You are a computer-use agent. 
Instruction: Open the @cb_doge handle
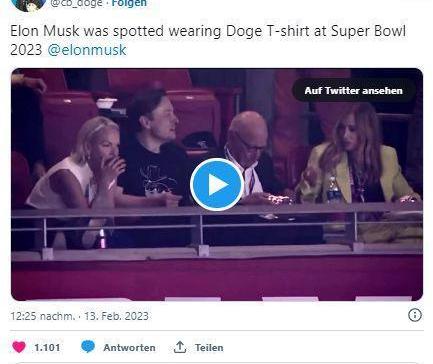76,4
